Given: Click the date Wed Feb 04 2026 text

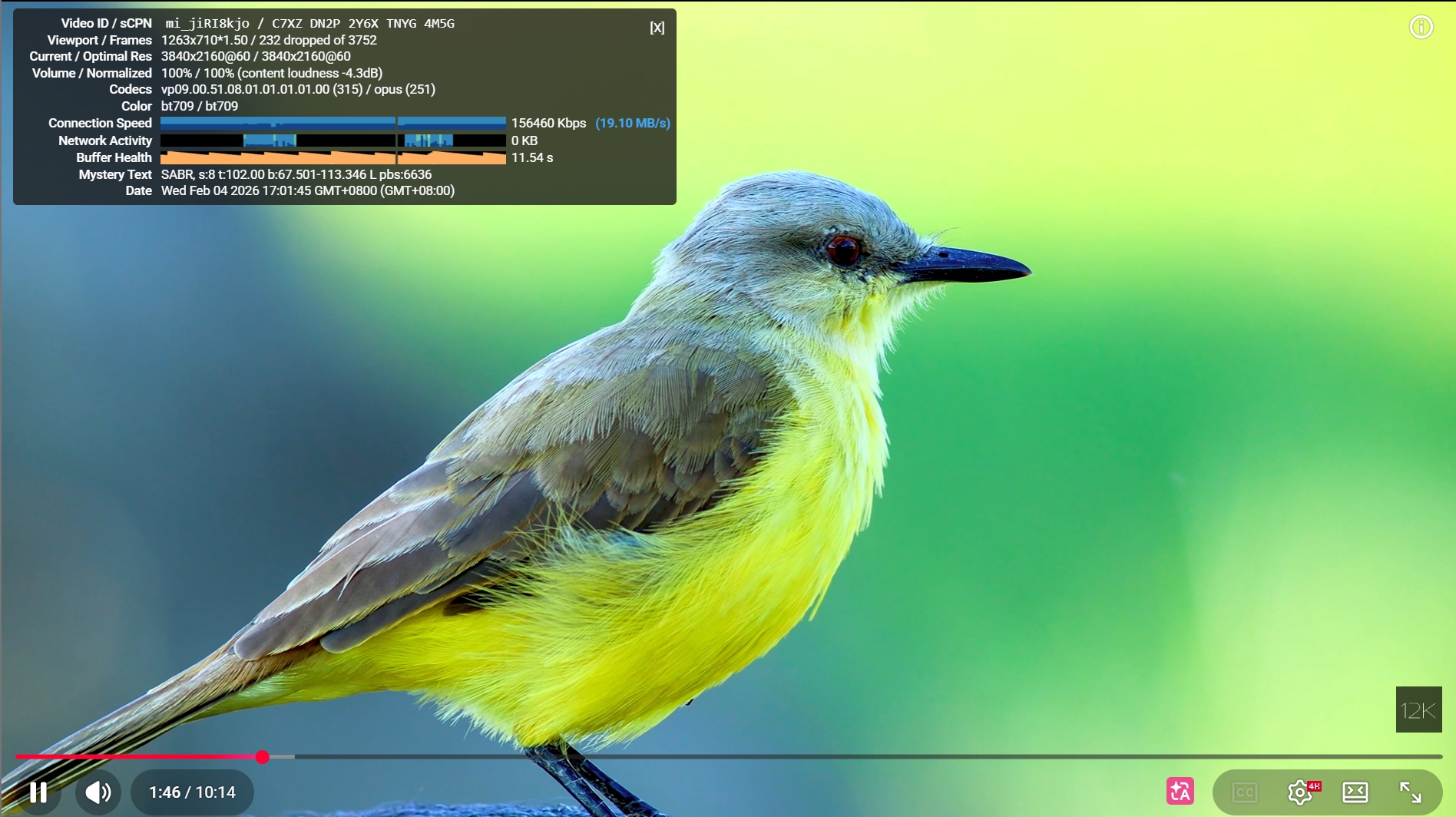Looking at the screenshot, I should tap(308, 191).
